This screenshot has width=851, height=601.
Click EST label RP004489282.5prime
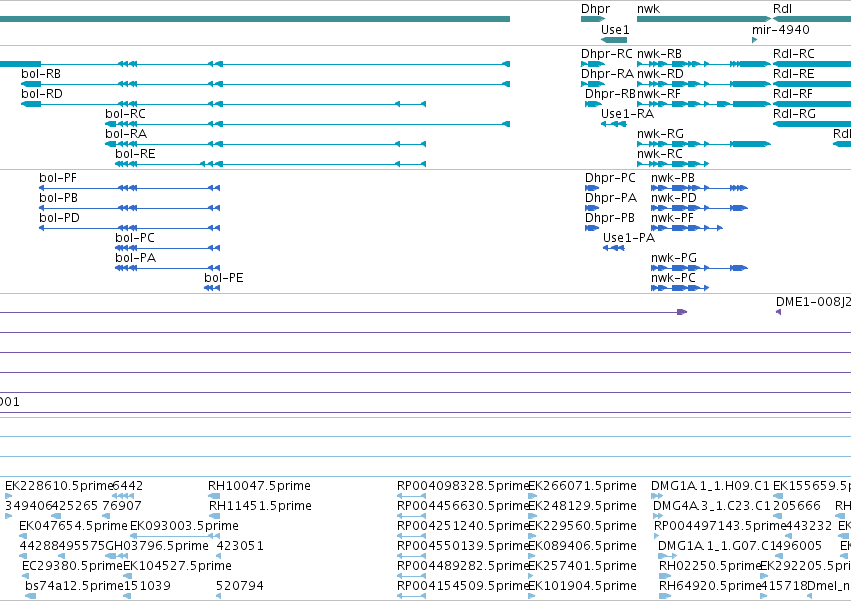pos(463,566)
